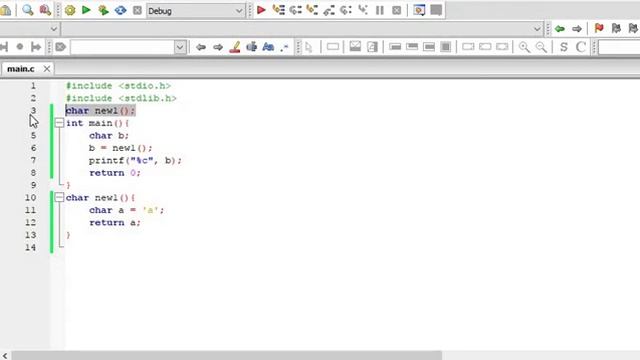This screenshot has width=640, height=360.
Task: Click line number 14 in the margin
Action: point(30,247)
